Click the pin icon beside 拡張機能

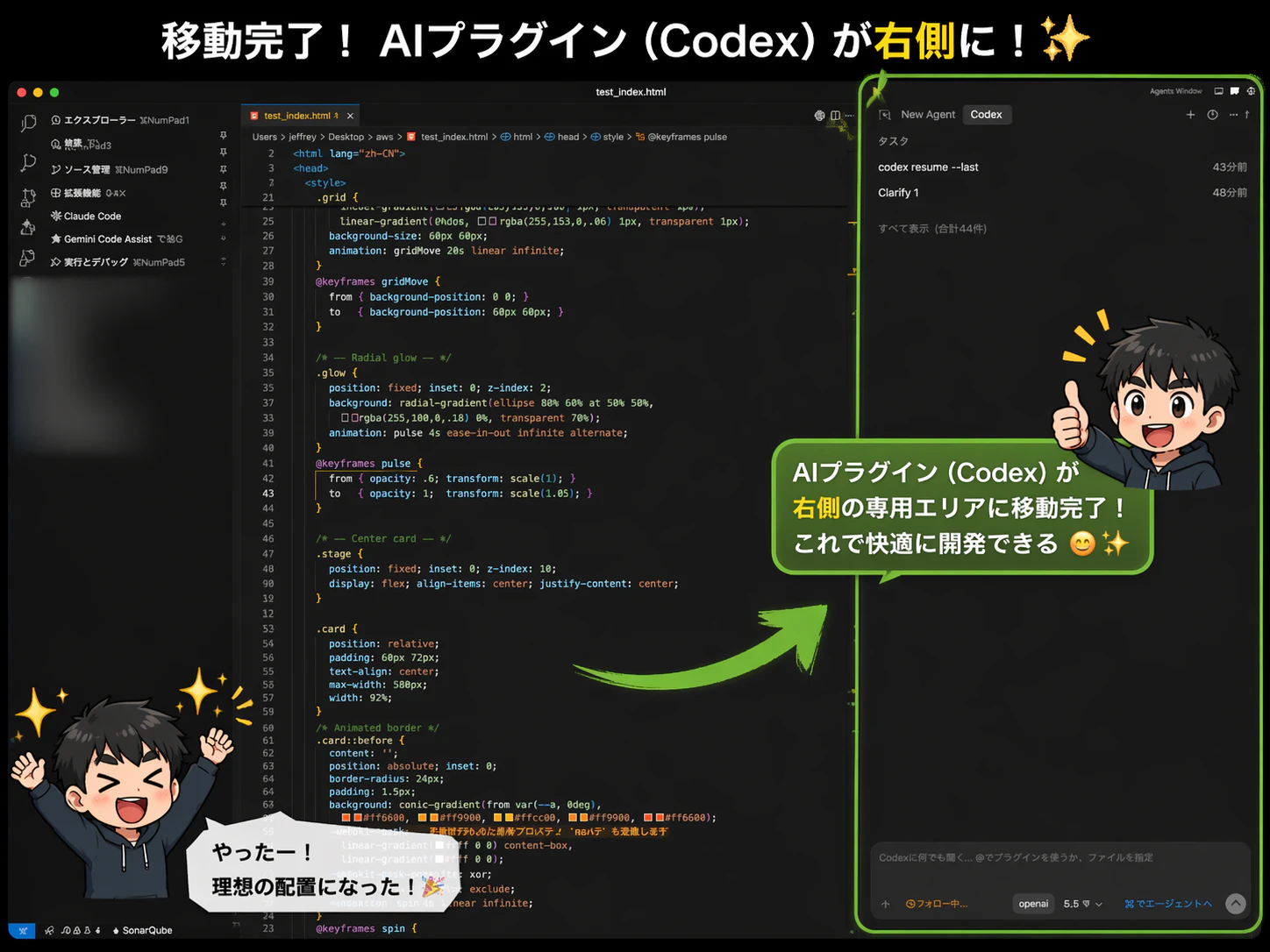point(223,186)
